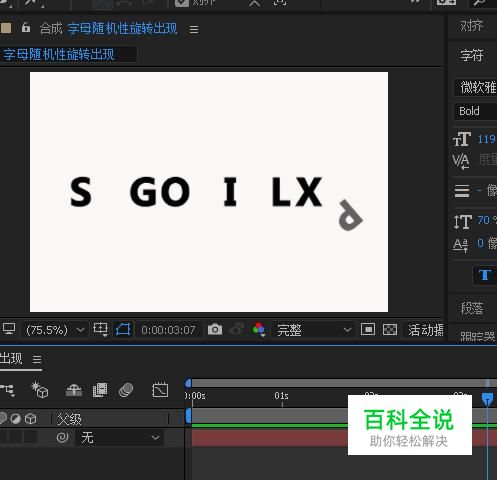This screenshot has height=480, width=497.
Task: Click the 父级 column header
Action: (x=69, y=419)
